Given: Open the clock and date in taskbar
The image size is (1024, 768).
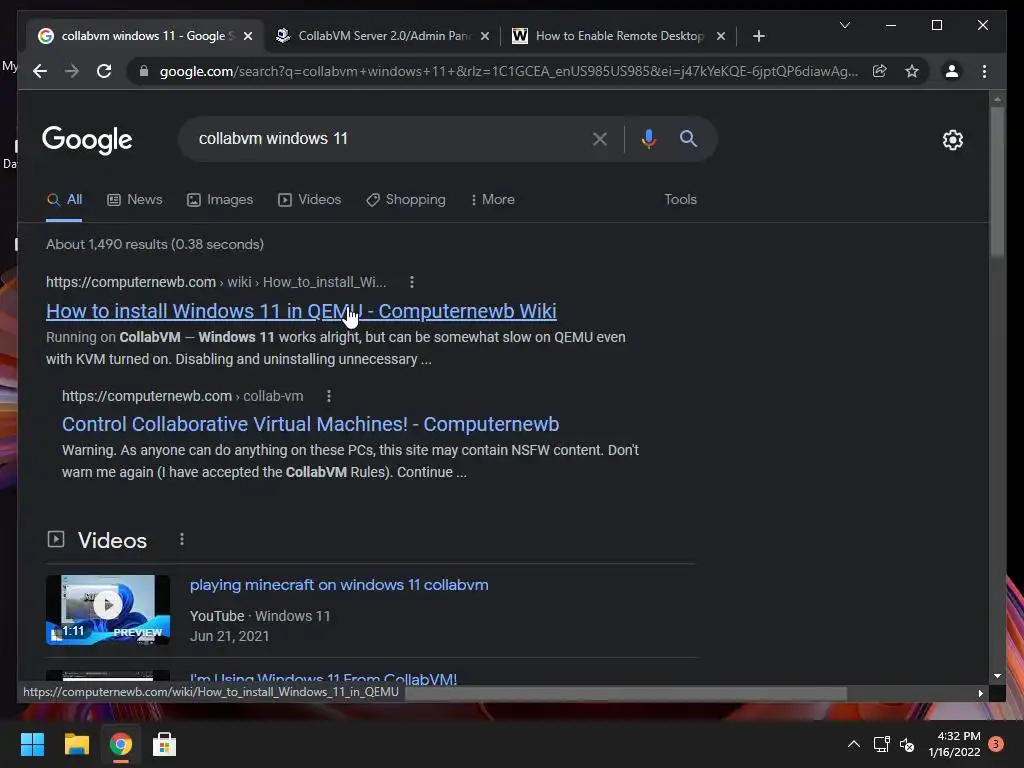Looking at the screenshot, I should tap(954, 744).
